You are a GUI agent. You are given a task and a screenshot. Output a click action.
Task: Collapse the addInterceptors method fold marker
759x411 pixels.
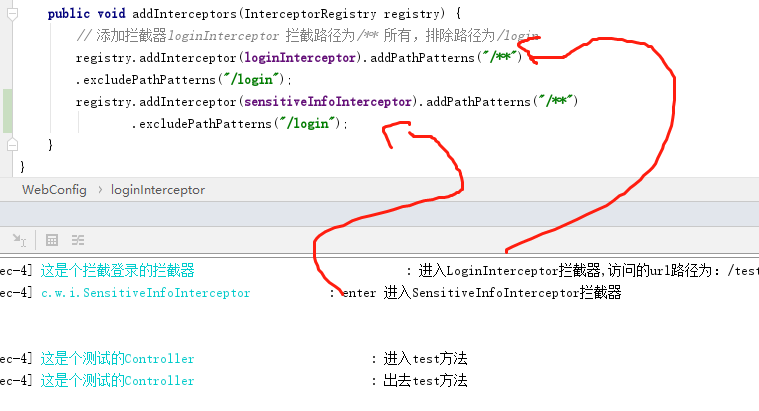point(13,14)
